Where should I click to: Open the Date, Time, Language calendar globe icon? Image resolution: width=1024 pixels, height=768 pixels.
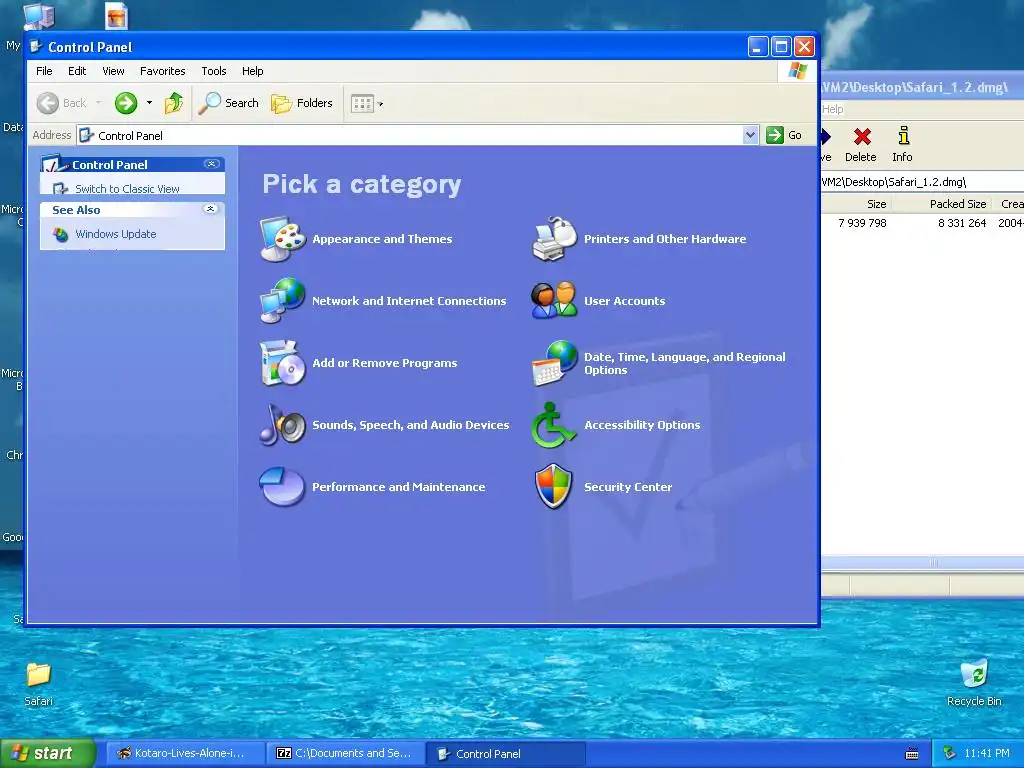click(x=554, y=363)
